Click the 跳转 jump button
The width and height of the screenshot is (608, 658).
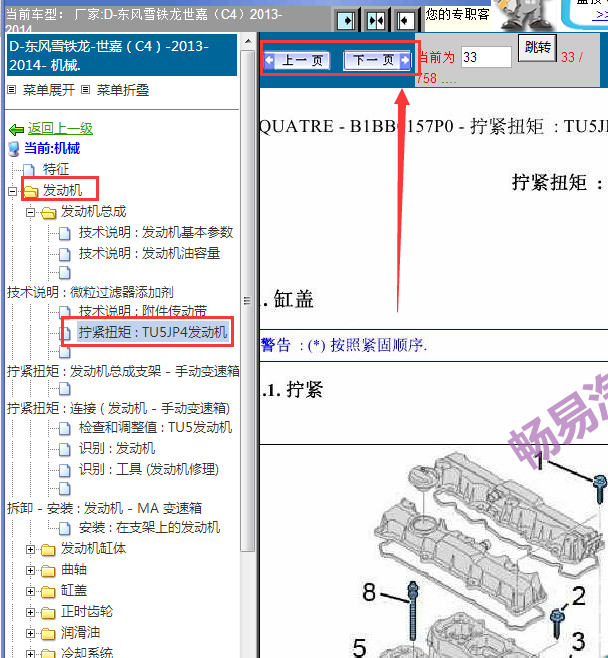click(x=538, y=47)
